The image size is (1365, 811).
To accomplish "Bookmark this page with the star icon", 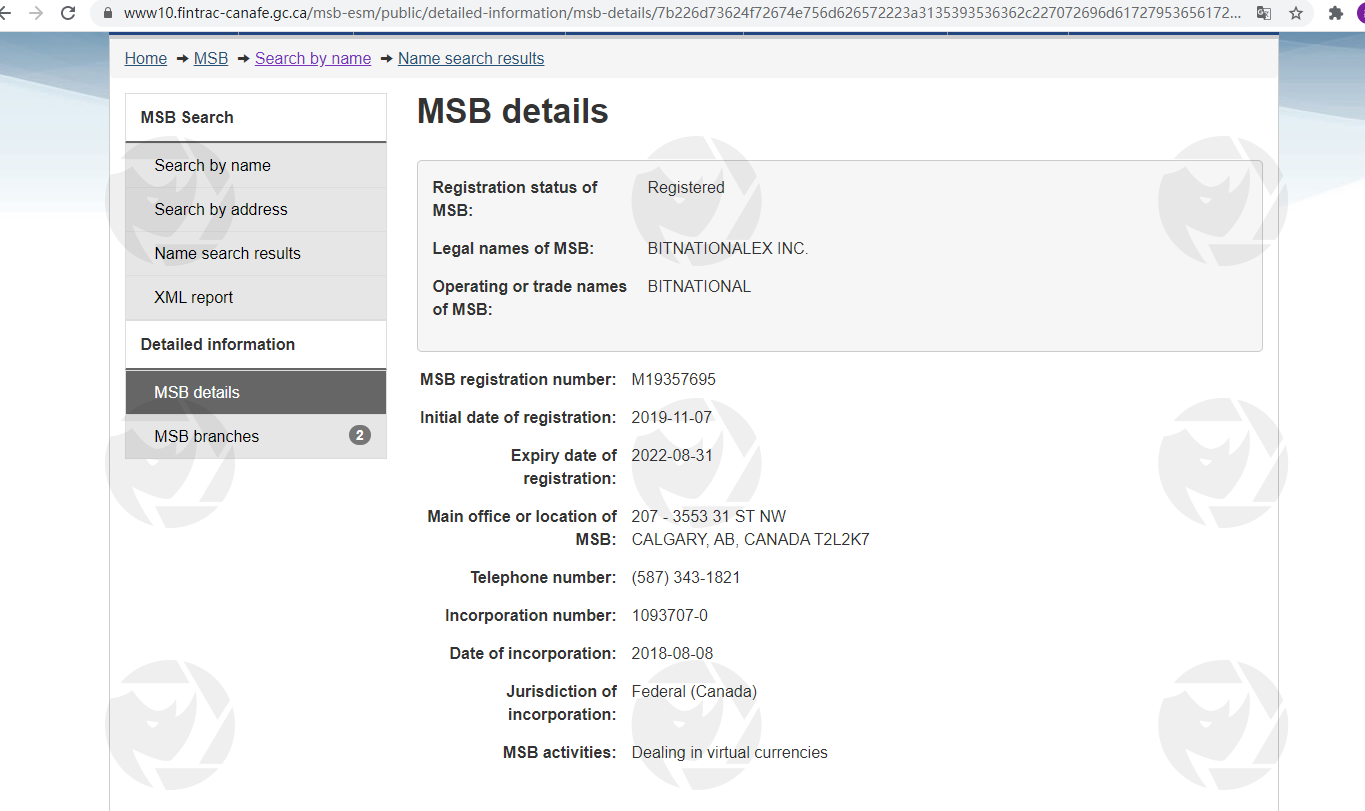I will (1296, 13).
